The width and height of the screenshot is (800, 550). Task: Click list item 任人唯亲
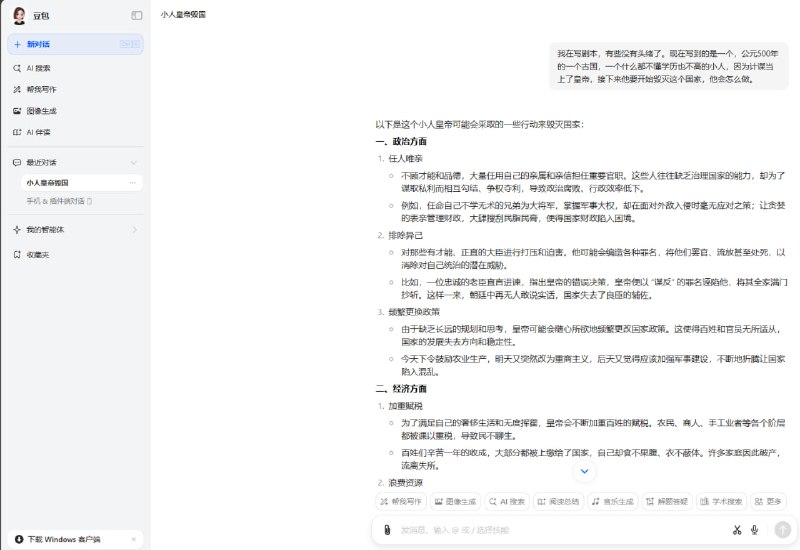(406, 159)
